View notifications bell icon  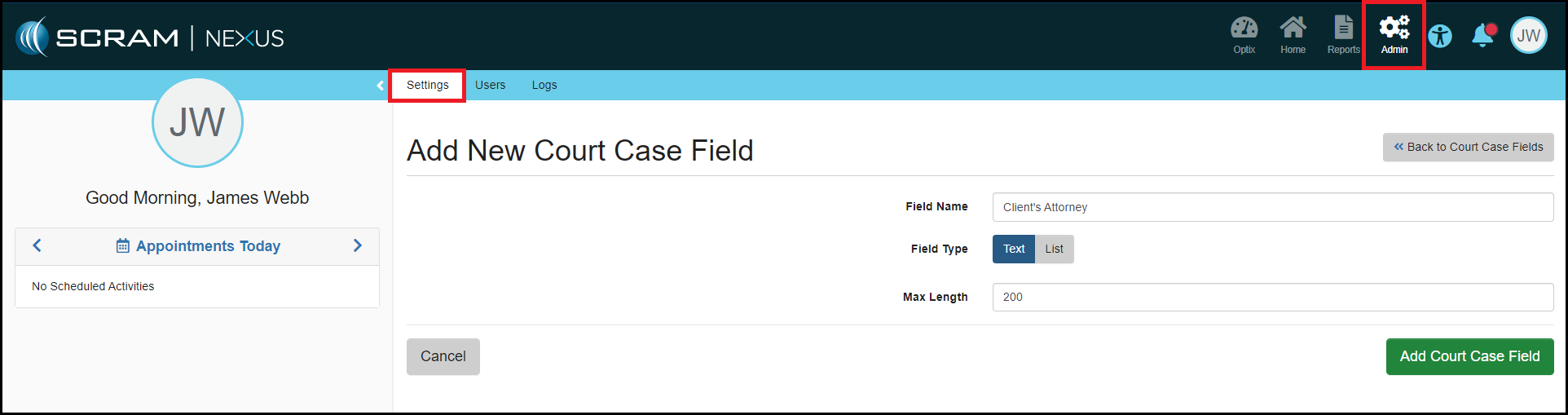(1483, 36)
